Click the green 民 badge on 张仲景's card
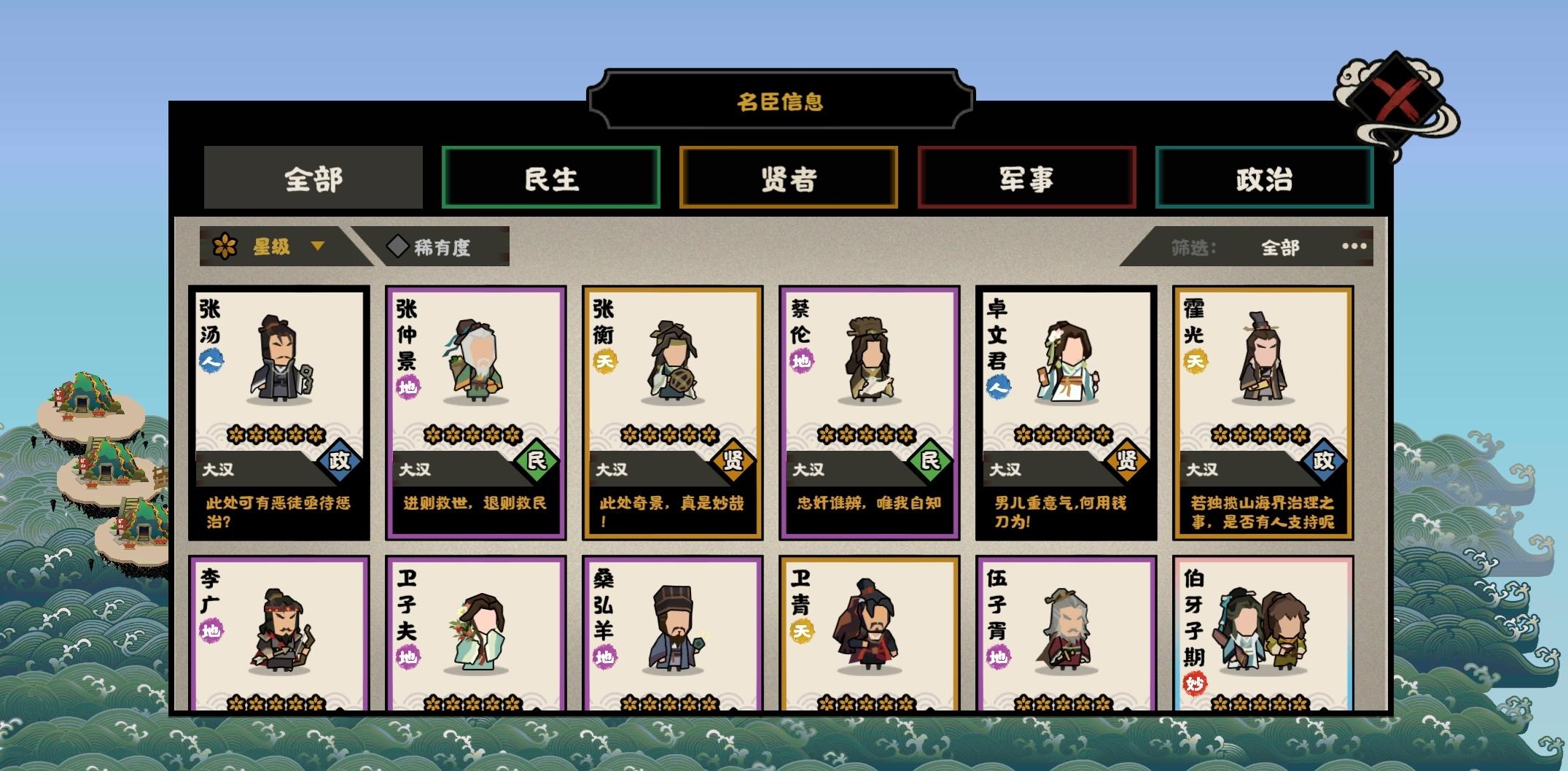The width and height of the screenshot is (1568, 771). pos(537,460)
